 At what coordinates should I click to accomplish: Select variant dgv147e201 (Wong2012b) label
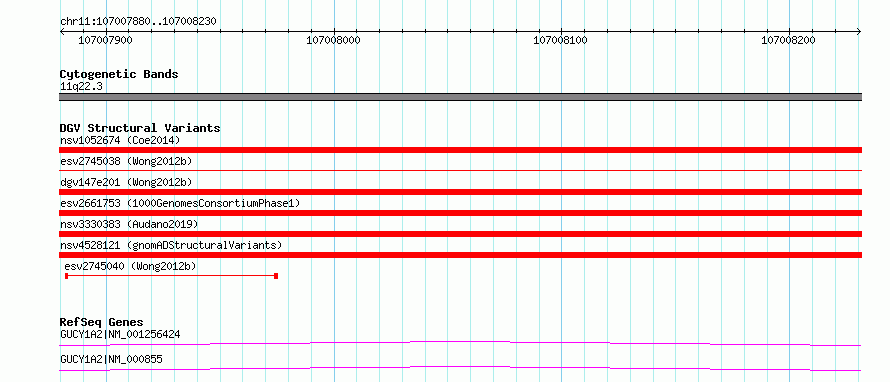coord(126,182)
